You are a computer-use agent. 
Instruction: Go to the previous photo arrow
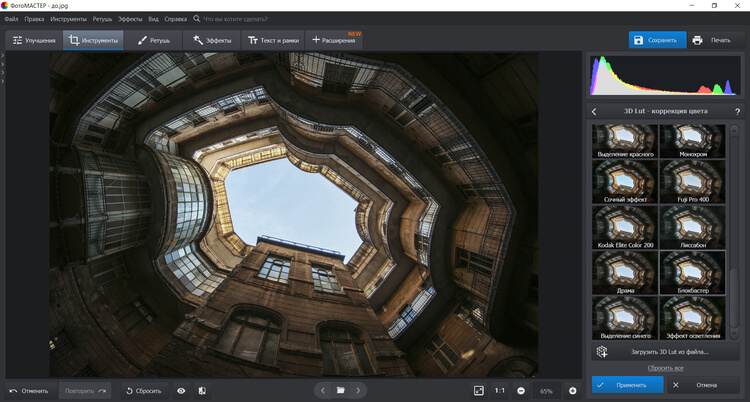(x=323, y=390)
